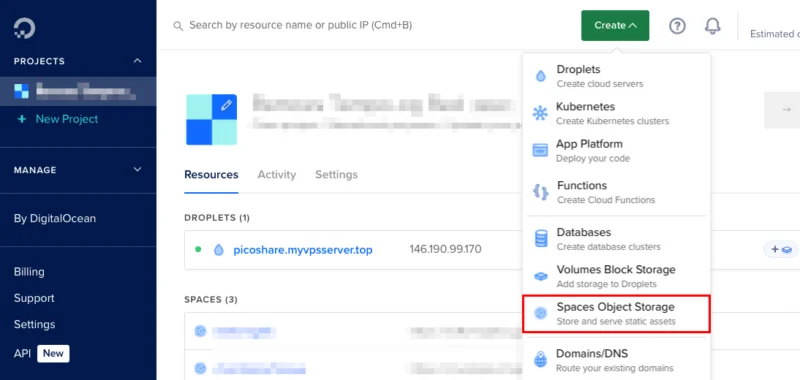Click the App Platform window icon

point(540,150)
